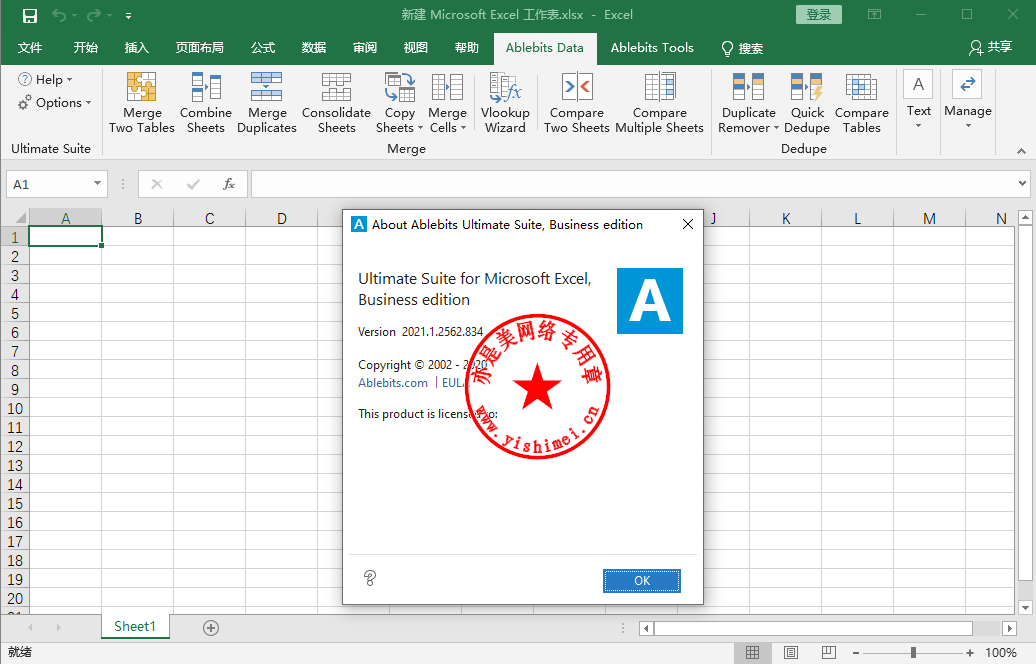Click the 100% zoom level
Viewport: 1036px width, 664px height.
pos(1000,653)
